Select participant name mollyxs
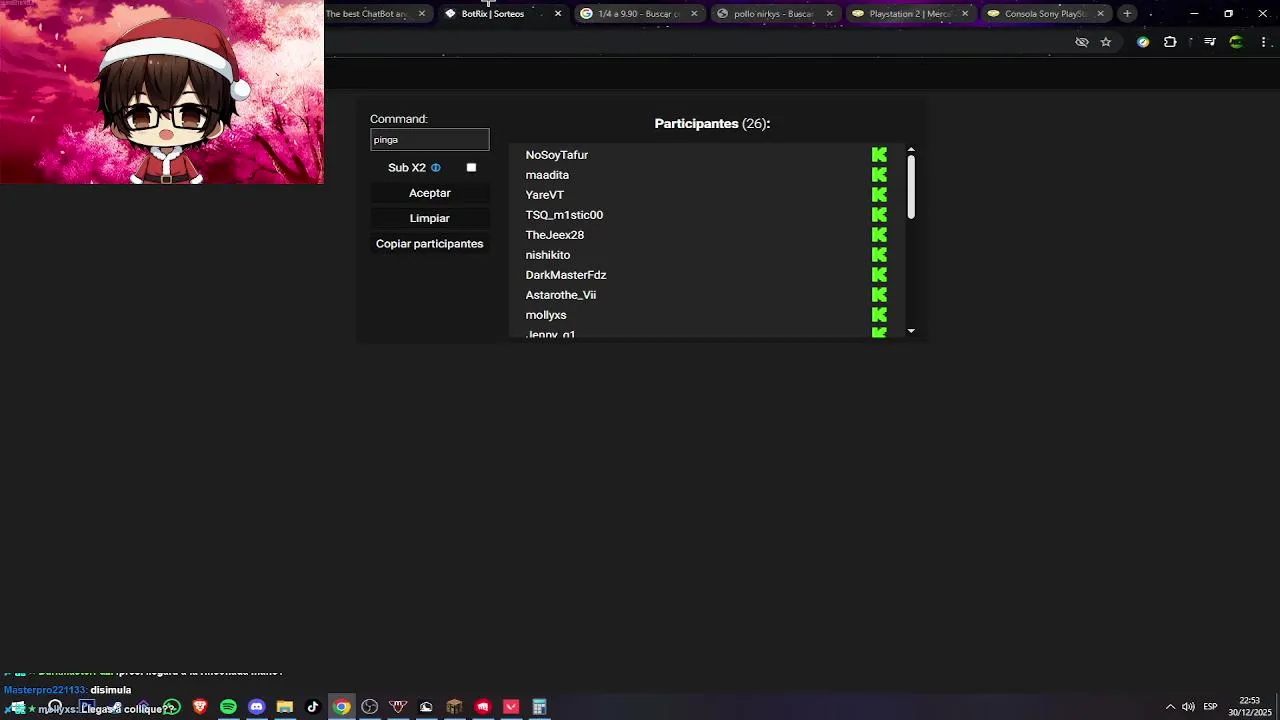Screen dimensions: 1280x720 pyautogui.click(x=546, y=315)
